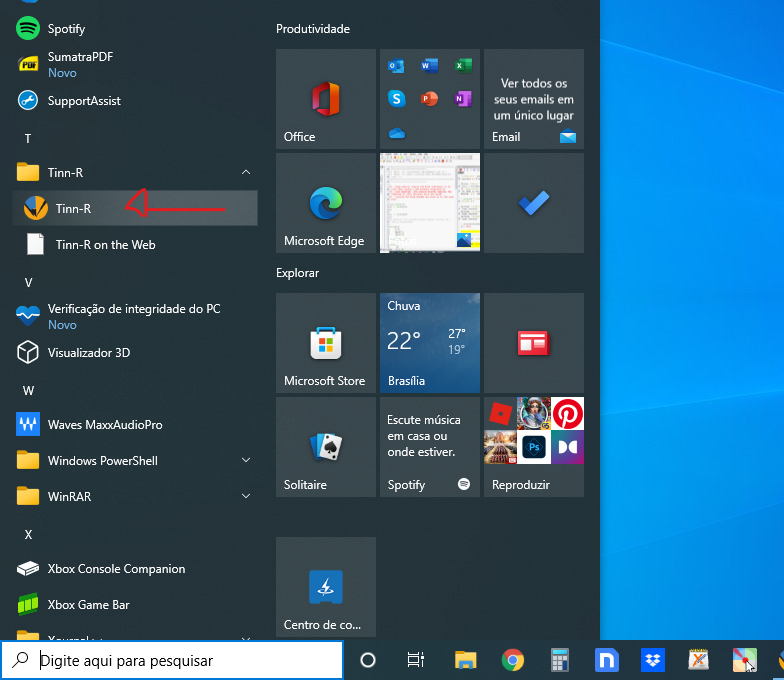Jump to letter V index header
Screen dimensions: 784x680
28,282
